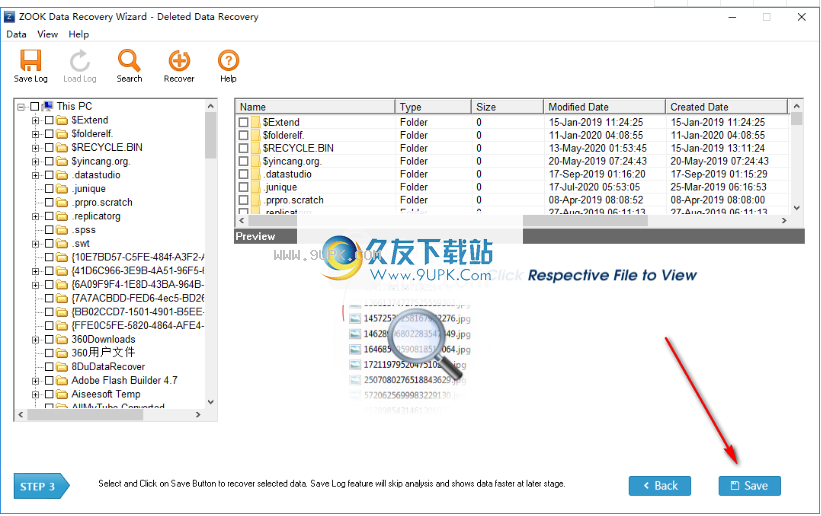Open the Help menu
This screenshot has height=516, width=821.
click(79, 35)
